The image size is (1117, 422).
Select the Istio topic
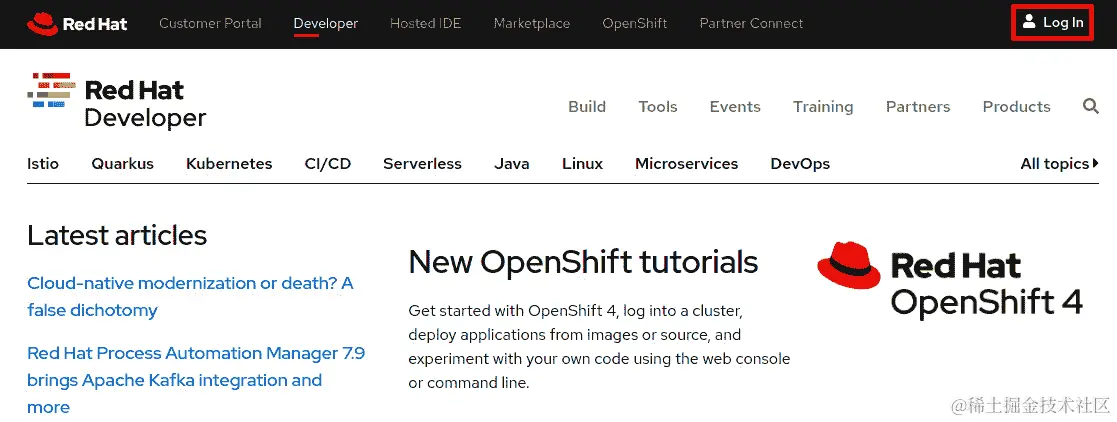pos(43,164)
